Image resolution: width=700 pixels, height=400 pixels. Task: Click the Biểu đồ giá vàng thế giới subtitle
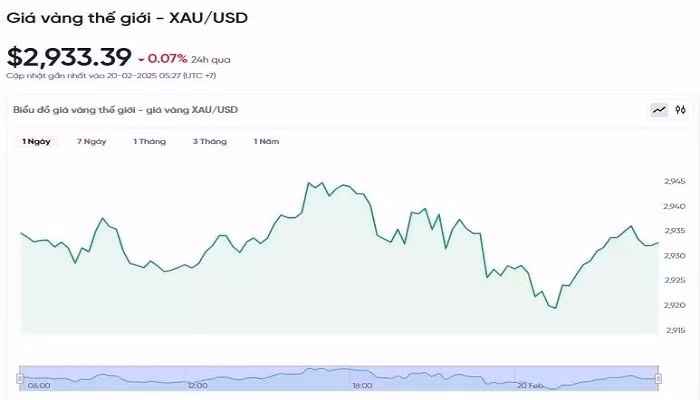(x=125, y=109)
